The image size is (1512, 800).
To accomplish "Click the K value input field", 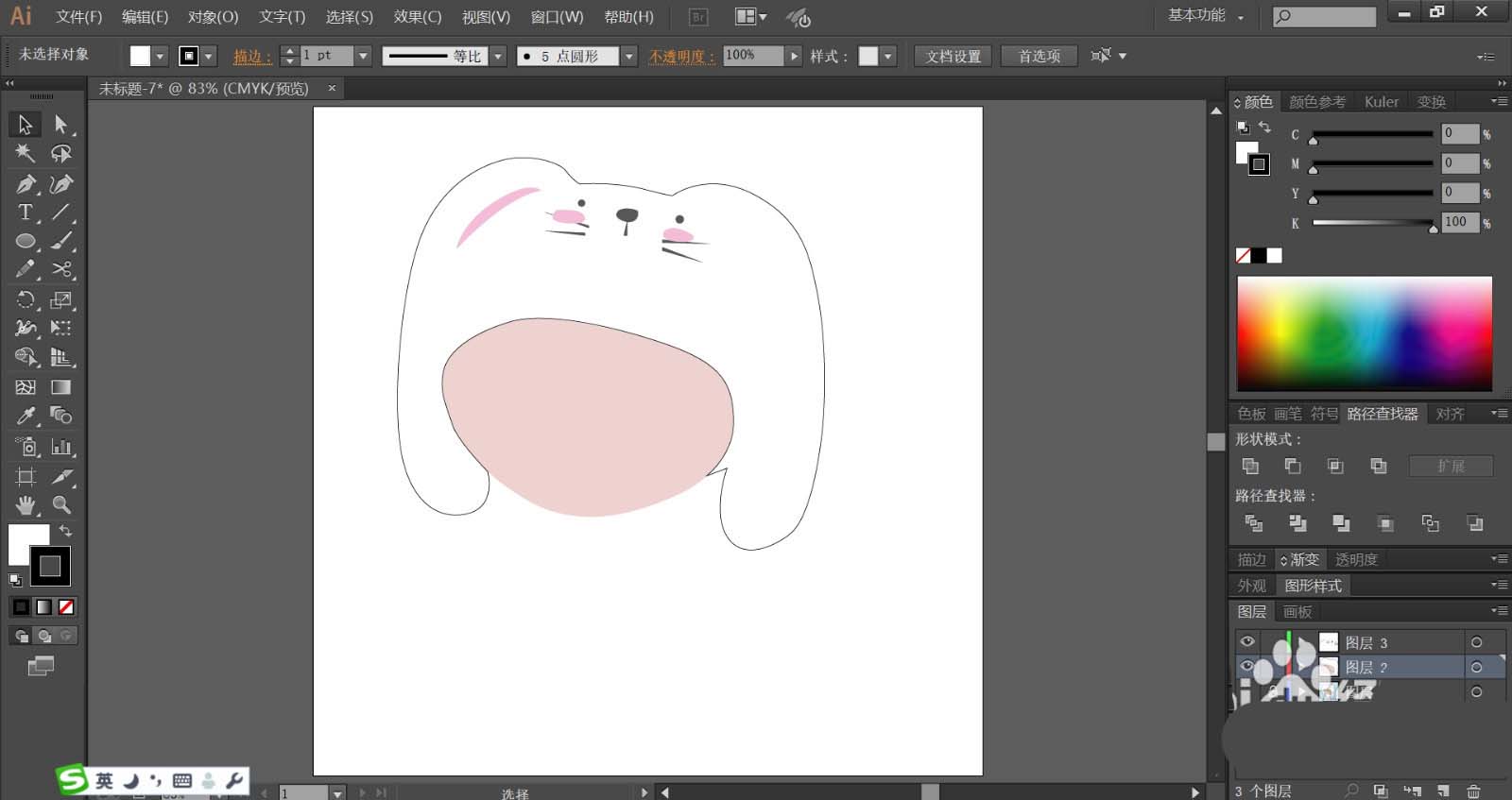I will click(1458, 222).
